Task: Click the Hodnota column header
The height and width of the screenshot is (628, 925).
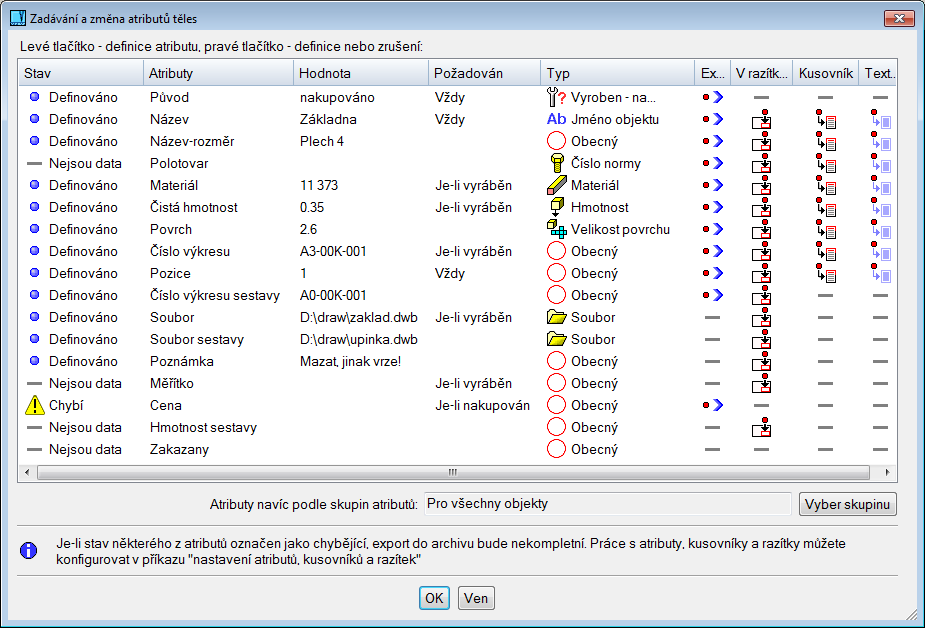Action: (x=361, y=73)
